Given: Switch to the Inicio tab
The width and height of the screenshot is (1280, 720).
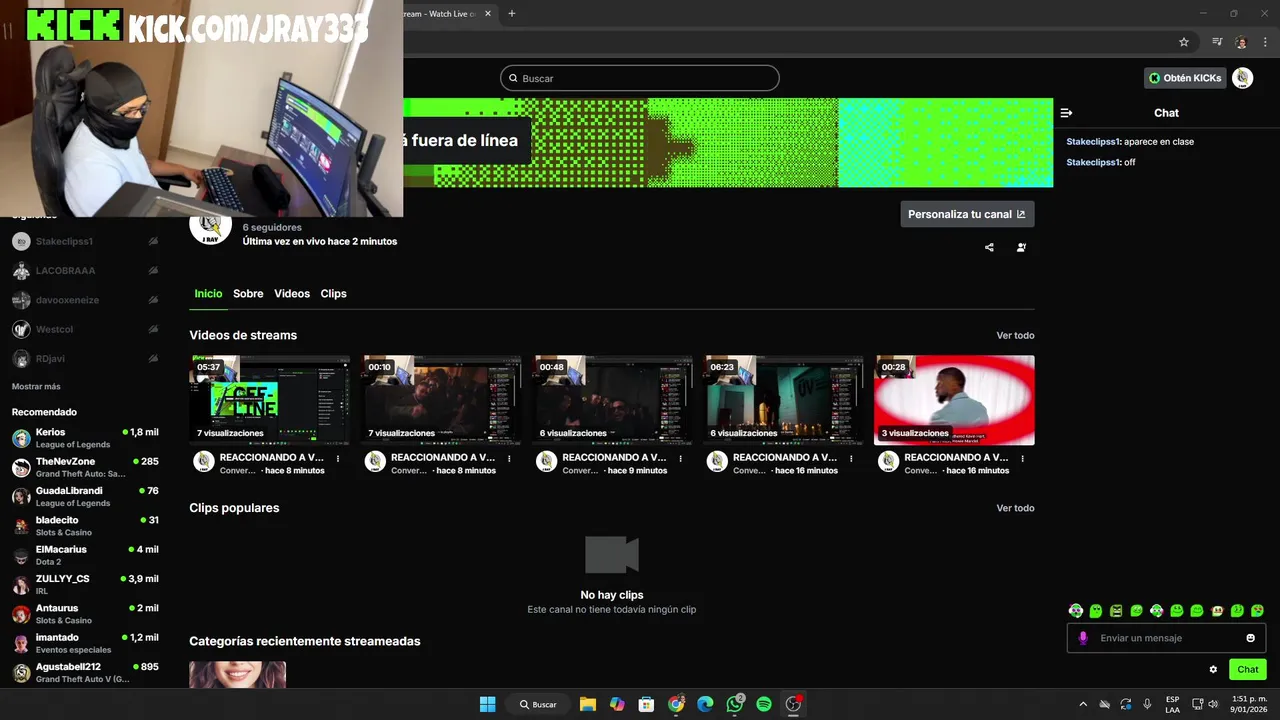Looking at the screenshot, I should click(208, 294).
